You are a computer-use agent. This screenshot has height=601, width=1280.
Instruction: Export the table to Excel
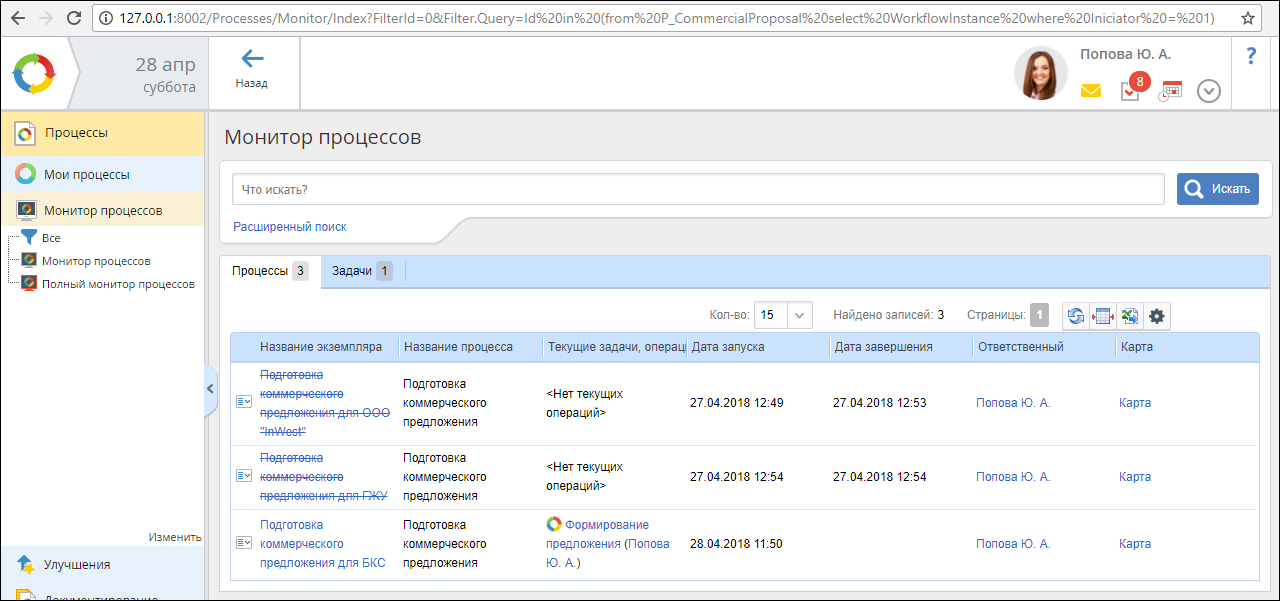1129,316
